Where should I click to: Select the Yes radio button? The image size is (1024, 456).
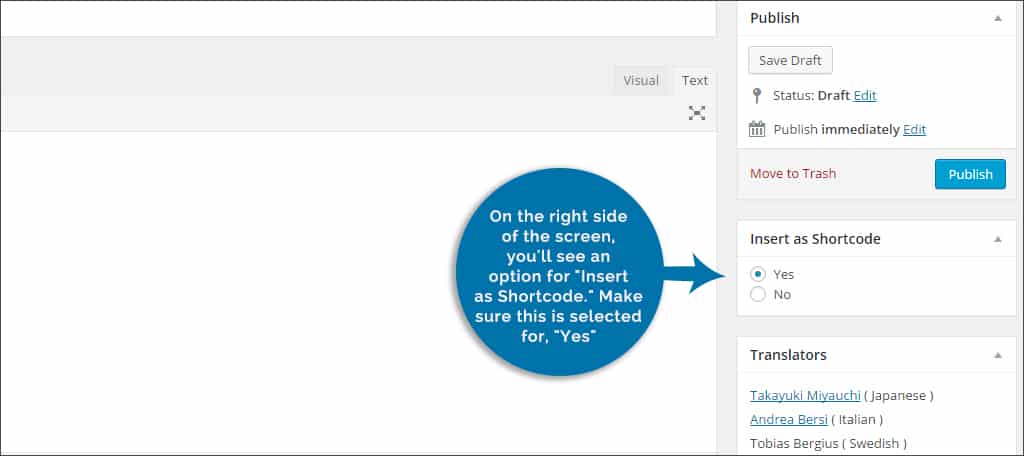tap(758, 274)
